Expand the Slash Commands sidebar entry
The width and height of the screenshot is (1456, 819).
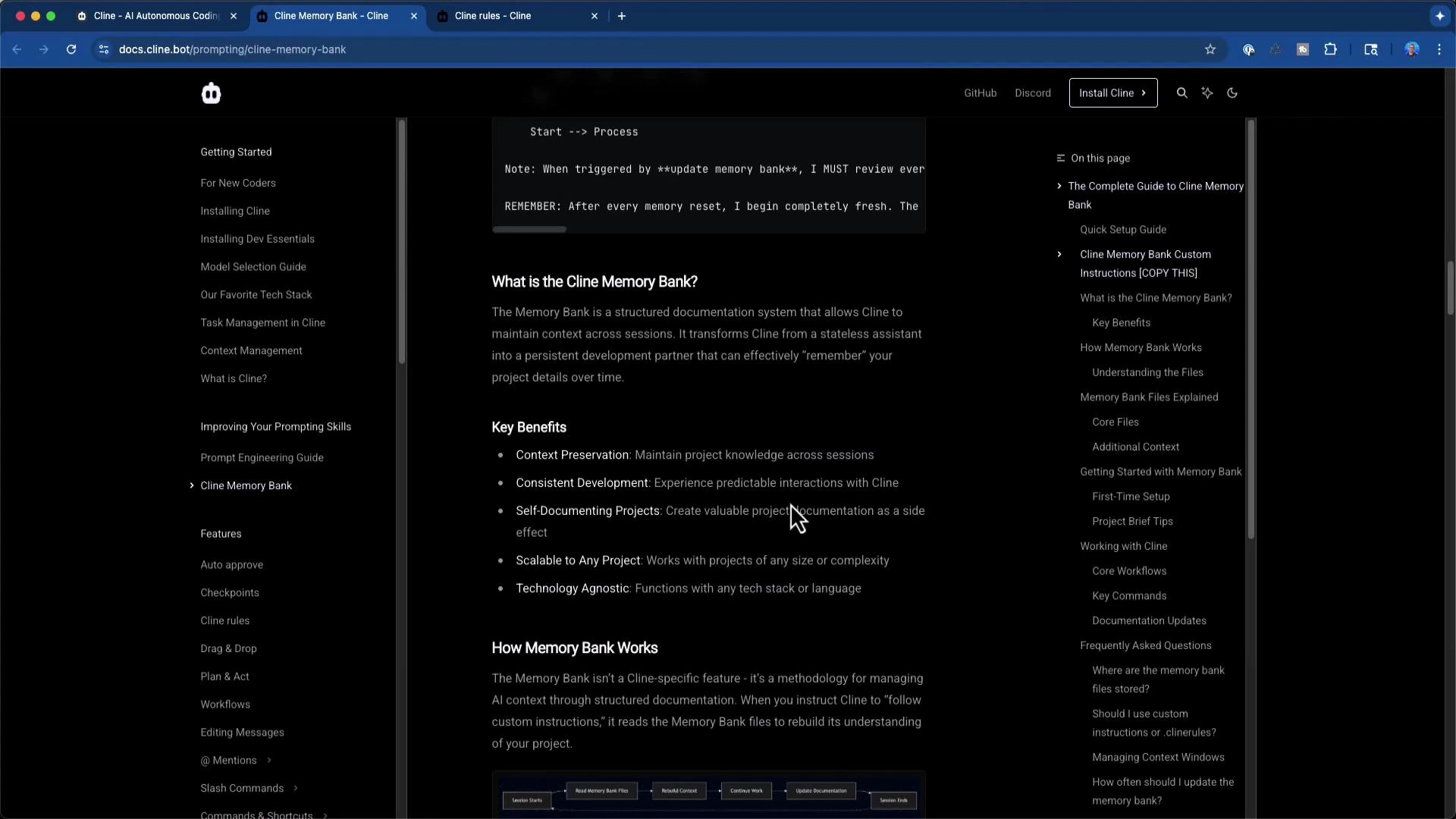pyautogui.click(x=296, y=788)
